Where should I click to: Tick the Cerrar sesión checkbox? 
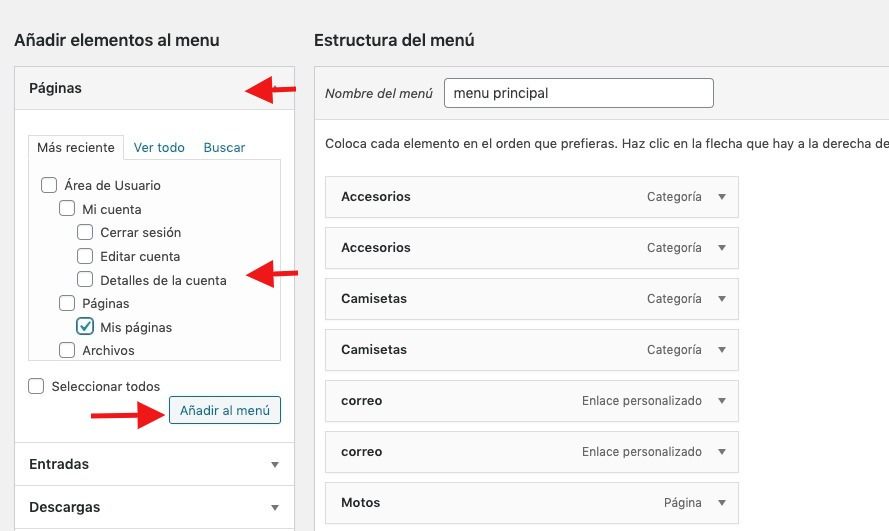pyautogui.click(x=85, y=232)
